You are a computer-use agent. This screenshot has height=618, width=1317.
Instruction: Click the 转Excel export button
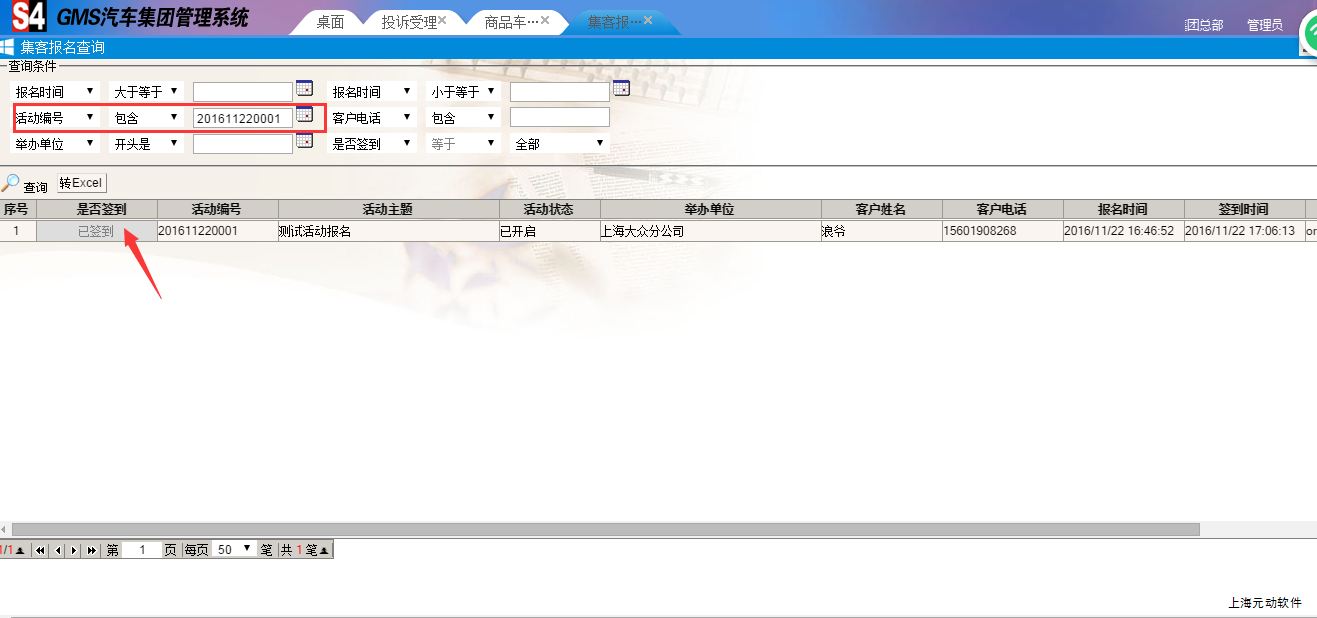(x=80, y=183)
